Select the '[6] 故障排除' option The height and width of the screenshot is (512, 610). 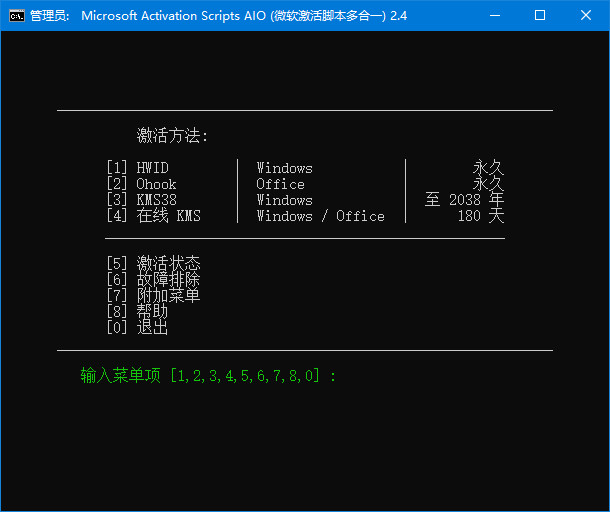(154, 279)
